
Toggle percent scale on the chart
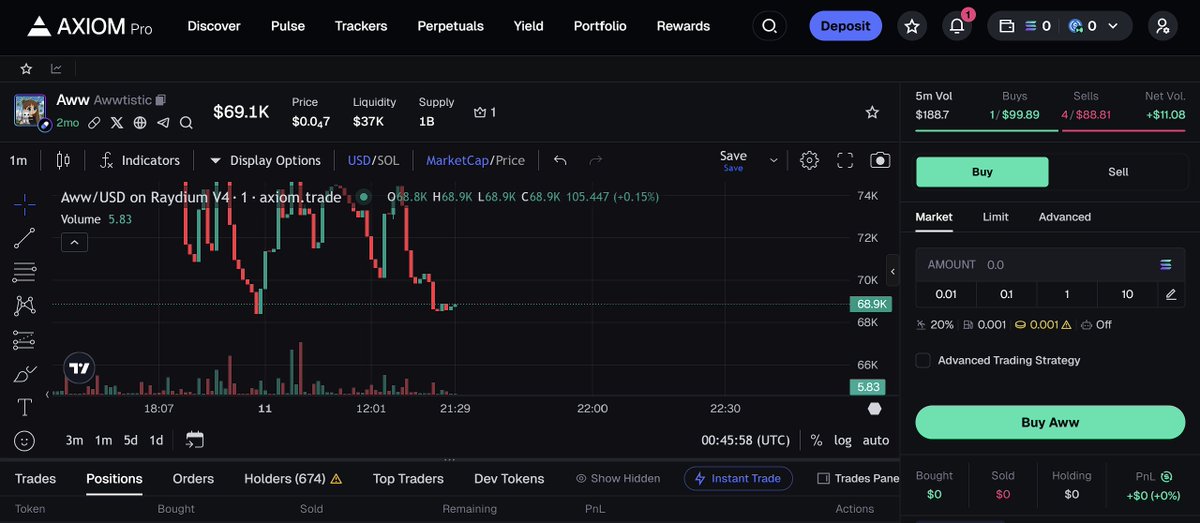[x=816, y=440]
